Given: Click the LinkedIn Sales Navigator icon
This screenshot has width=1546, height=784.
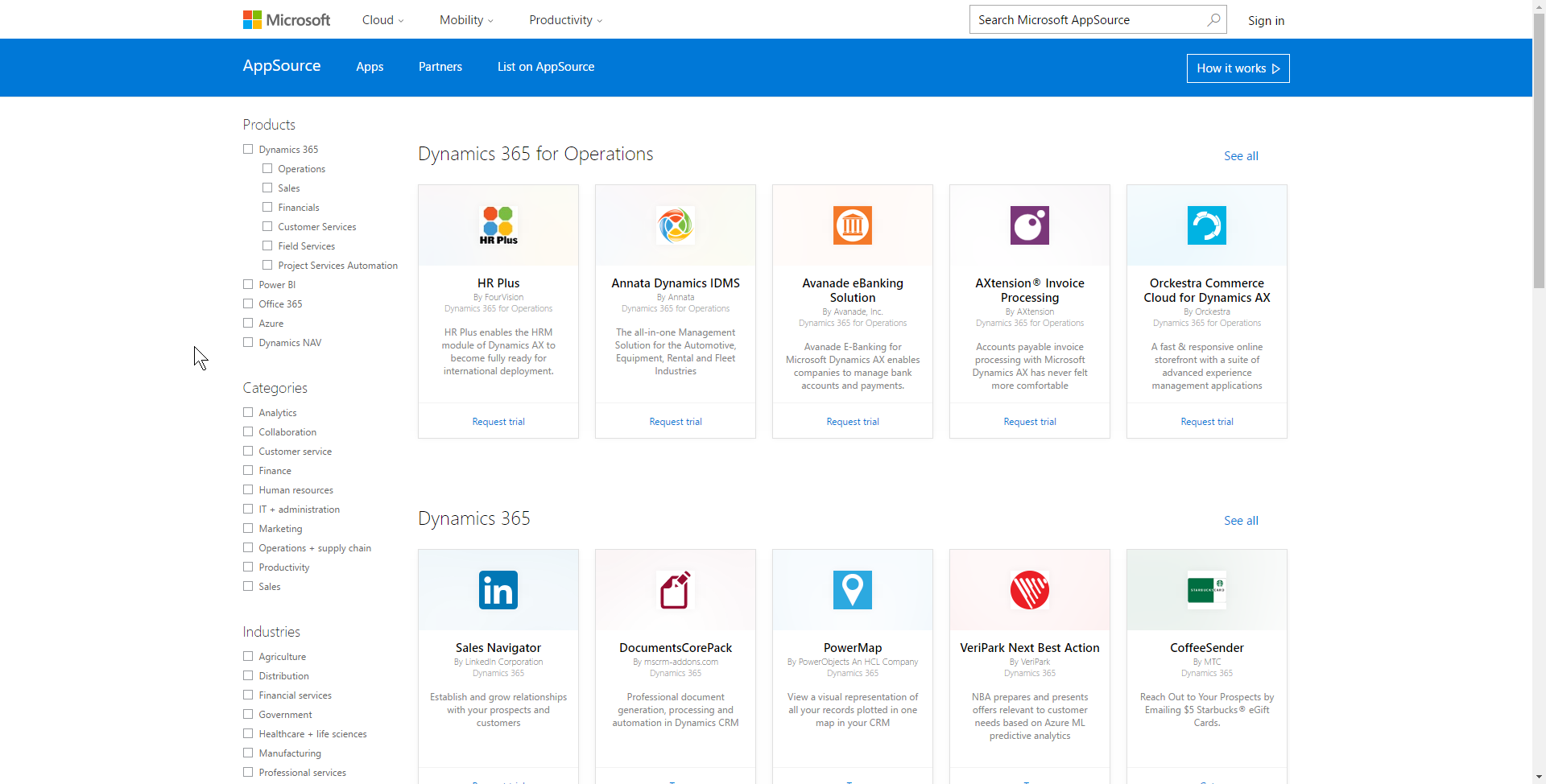Looking at the screenshot, I should click(498, 590).
